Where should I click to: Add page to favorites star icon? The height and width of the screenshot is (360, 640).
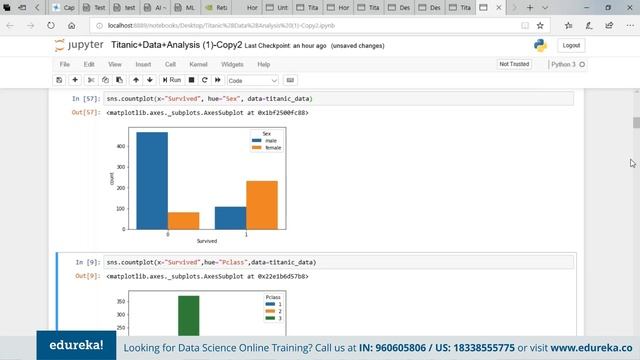(x=540, y=26)
